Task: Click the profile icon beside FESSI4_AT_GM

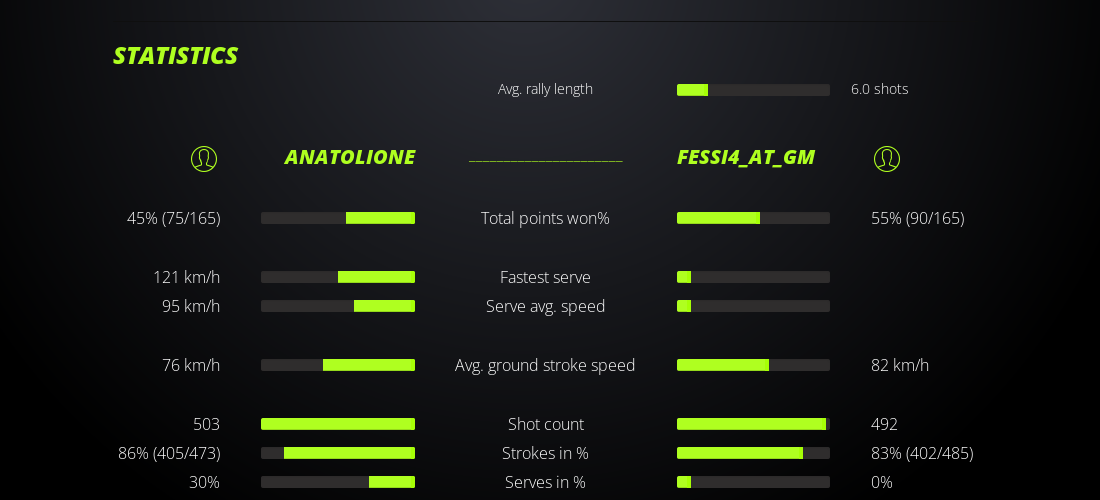Action: [x=887, y=158]
